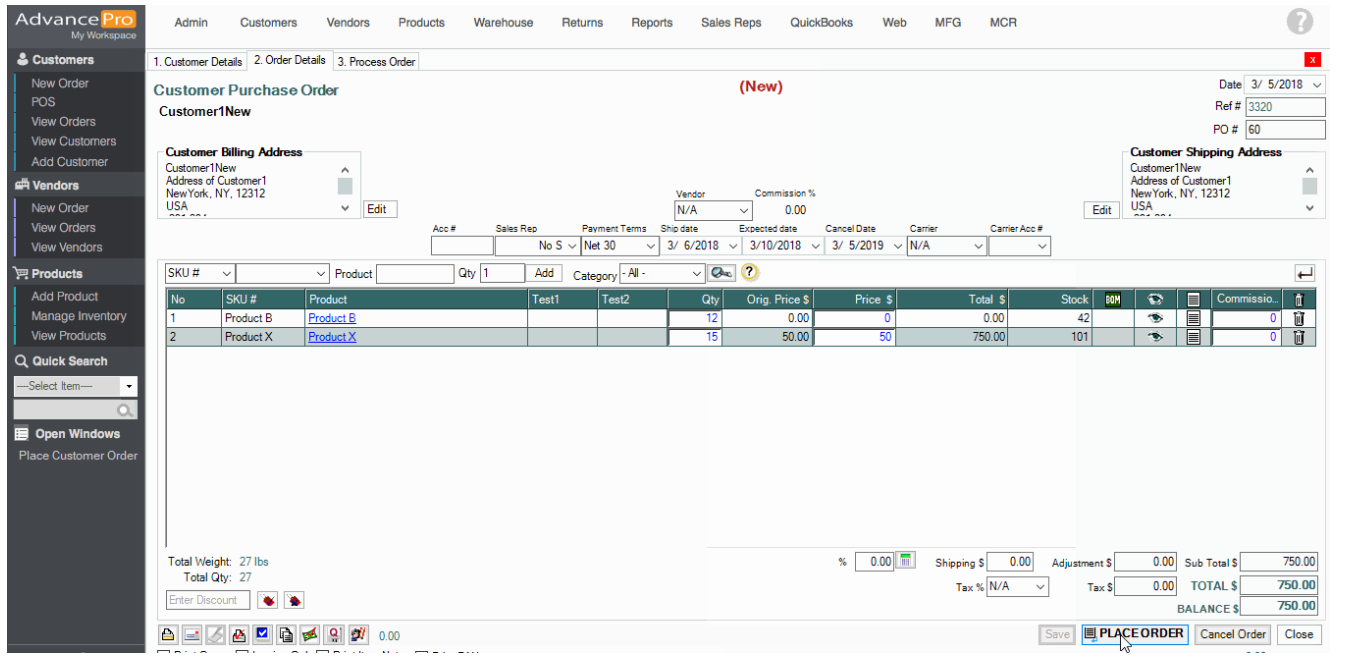Viewport: 1356px width, 661px height.
Task: Click the calculator icon next to percent field
Action: click(x=906, y=561)
